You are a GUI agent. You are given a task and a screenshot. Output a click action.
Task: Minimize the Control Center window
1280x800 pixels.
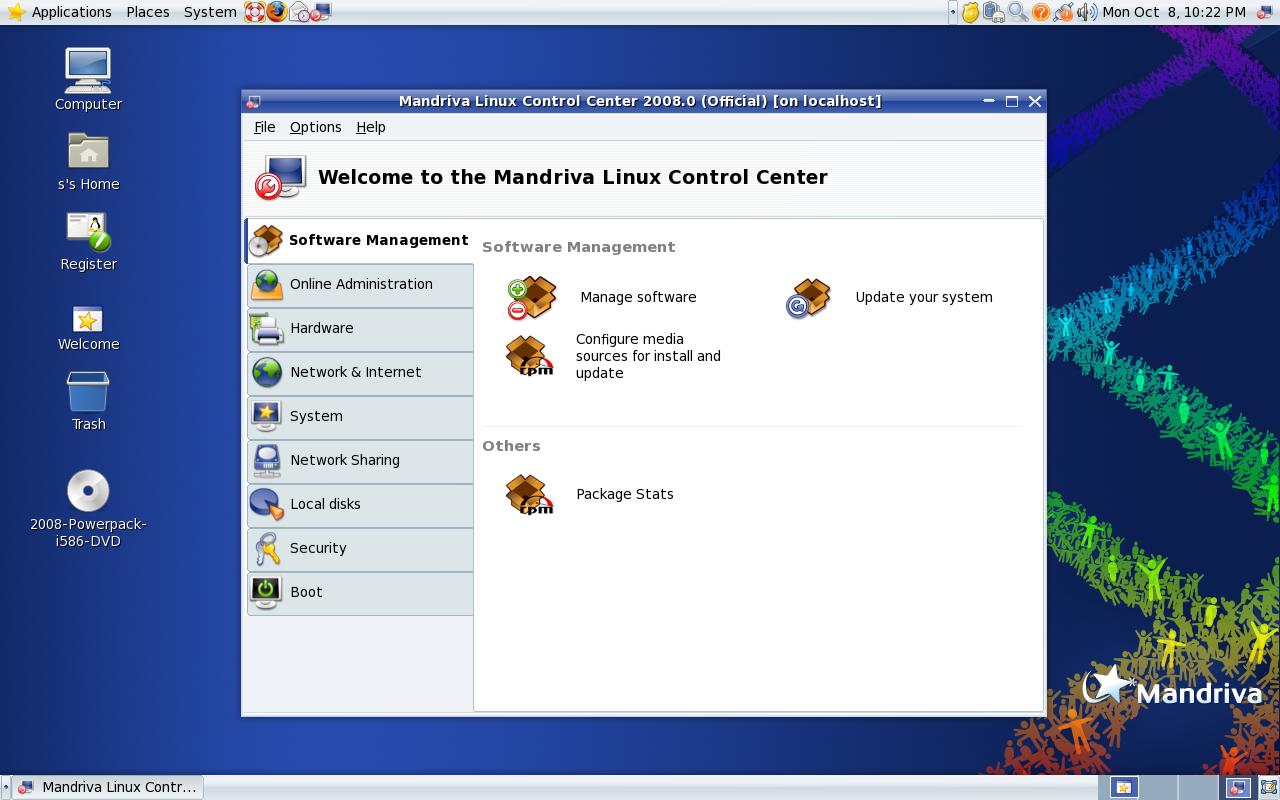(988, 101)
